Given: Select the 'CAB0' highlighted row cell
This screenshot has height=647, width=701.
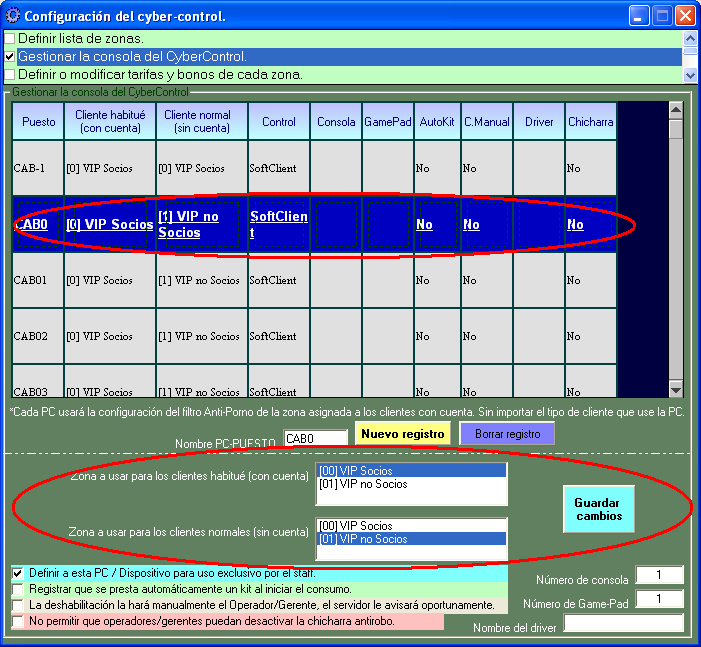Looking at the screenshot, I should click(38, 224).
